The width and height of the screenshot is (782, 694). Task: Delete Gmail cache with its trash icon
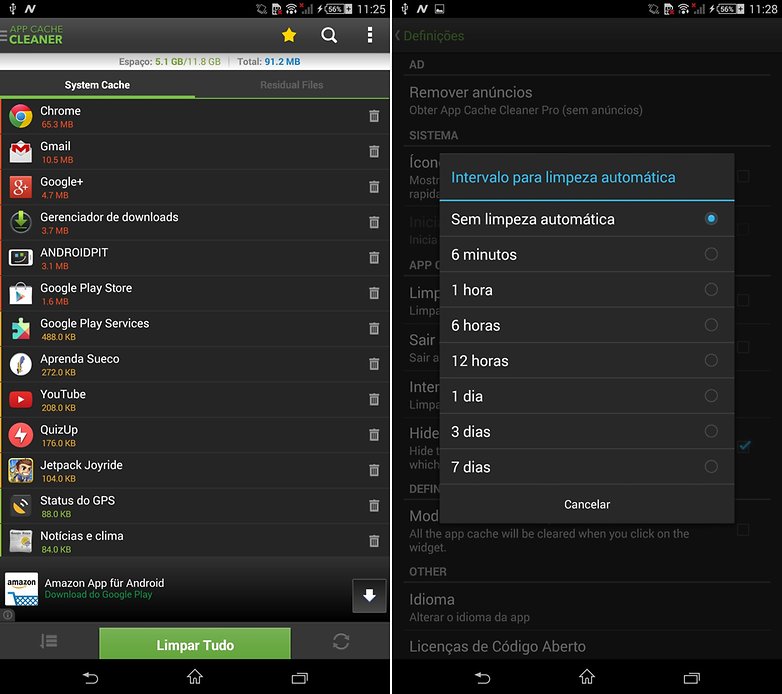pos(374,152)
